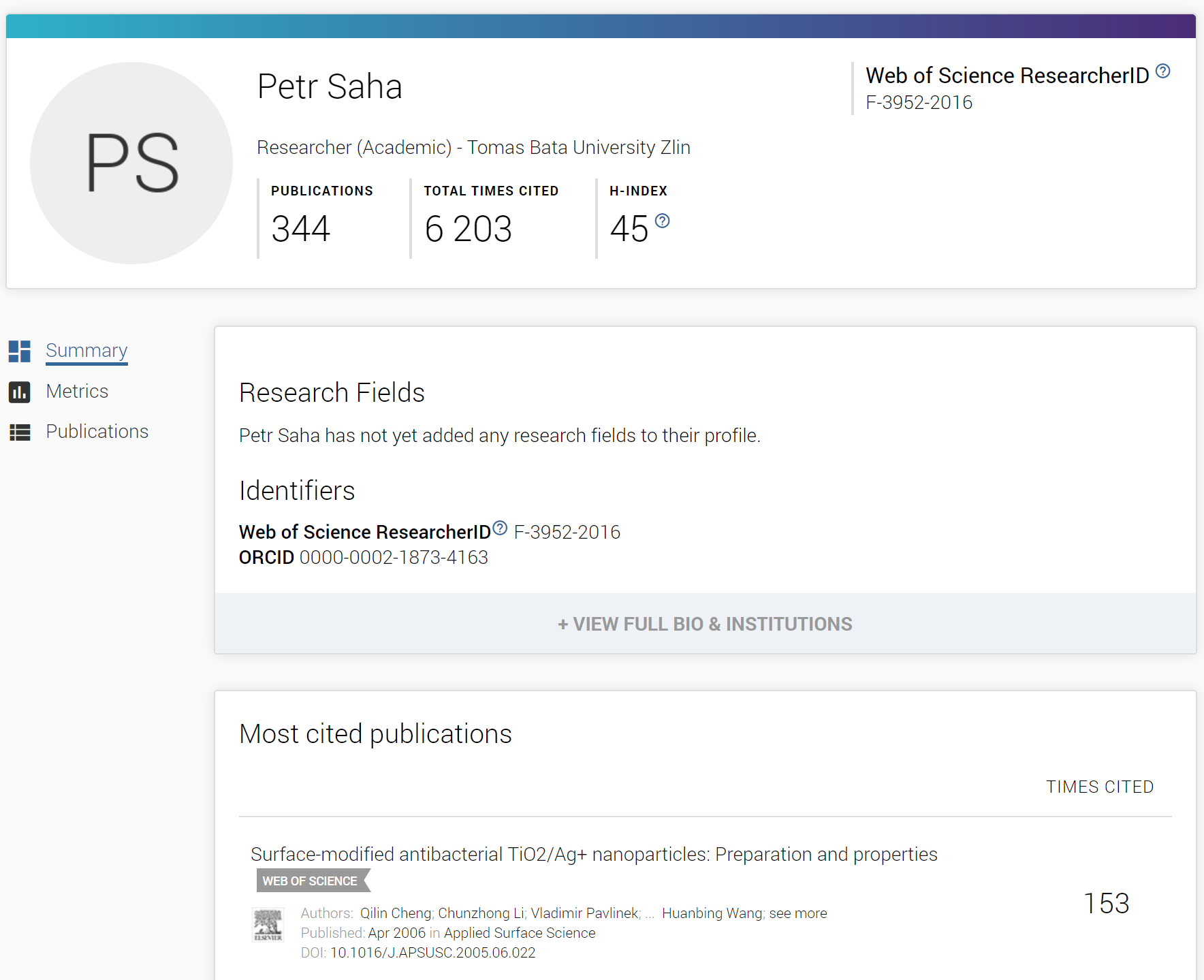Image resolution: width=1204 pixels, height=980 pixels.
Task: Click the Summary dashboard icon
Action: tap(20, 351)
